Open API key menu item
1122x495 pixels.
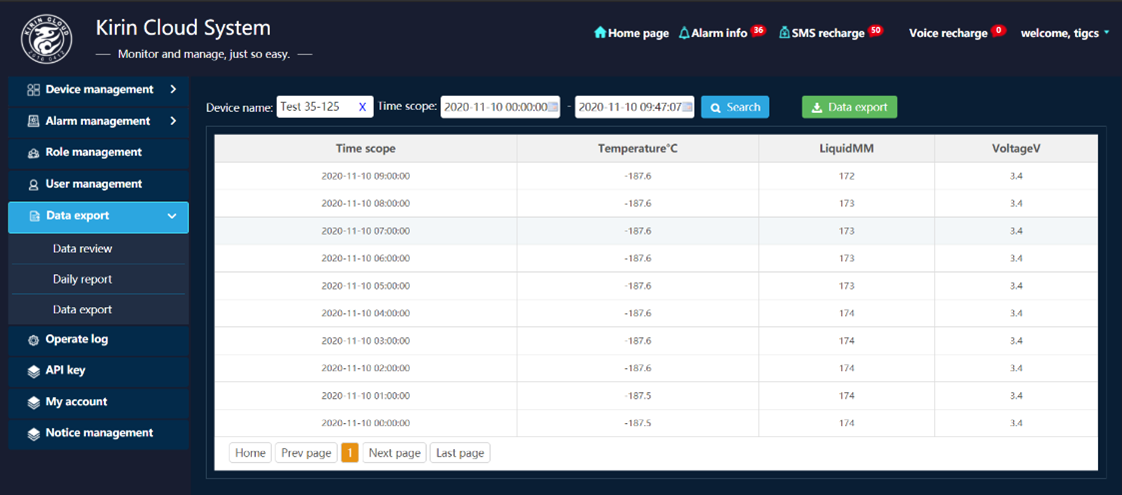click(99, 371)
